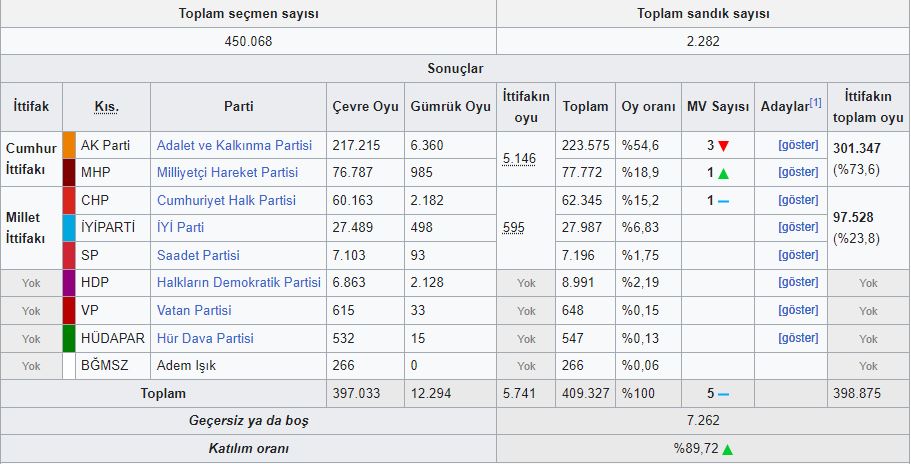Image resolution: width=911 pixels, height=464 pixels.
Task: Expand göster link in Saadet Partisi row
Action: point(798,255)
